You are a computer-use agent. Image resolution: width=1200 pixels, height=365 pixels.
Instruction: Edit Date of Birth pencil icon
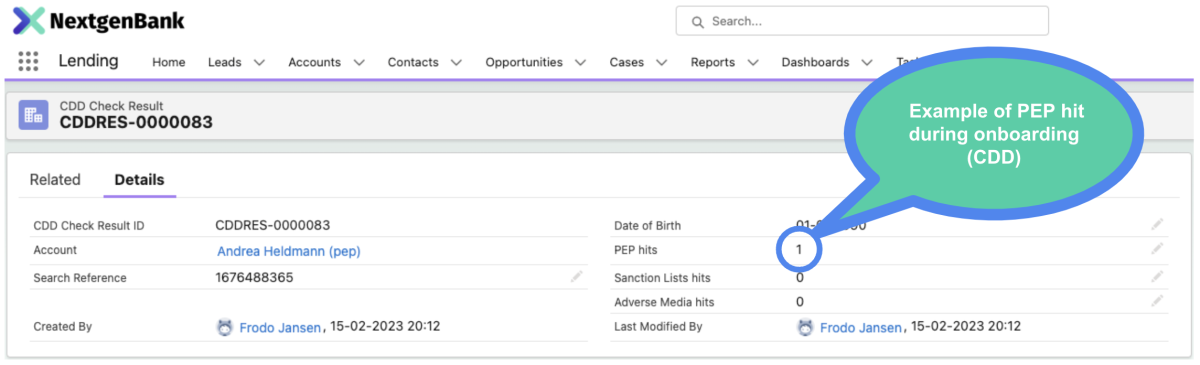click(x=1157, y=224)
